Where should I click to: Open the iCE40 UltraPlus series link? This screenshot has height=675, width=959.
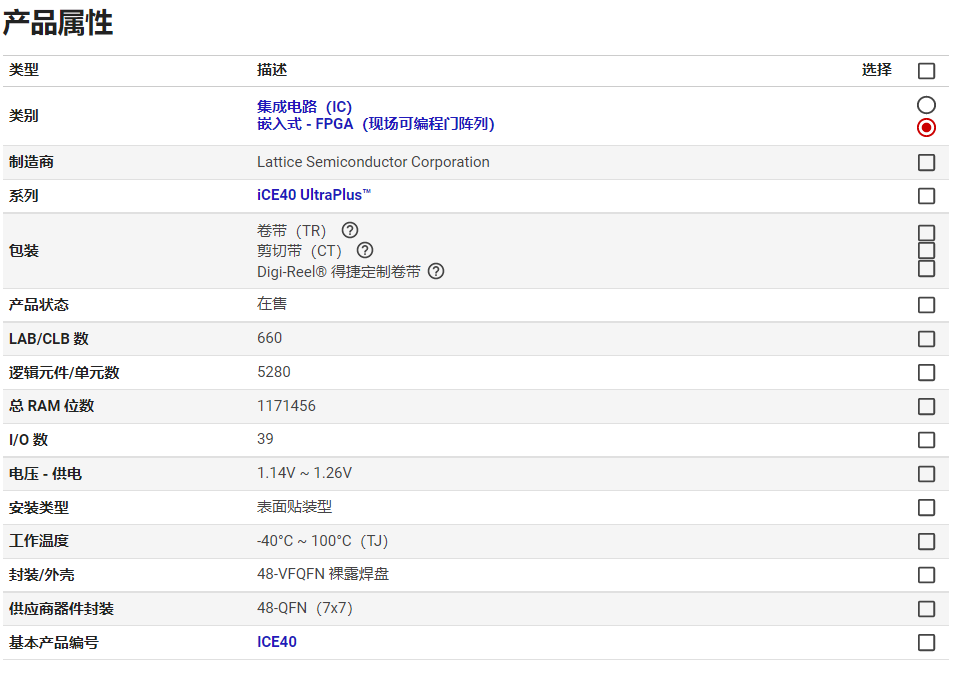point(314,195)
